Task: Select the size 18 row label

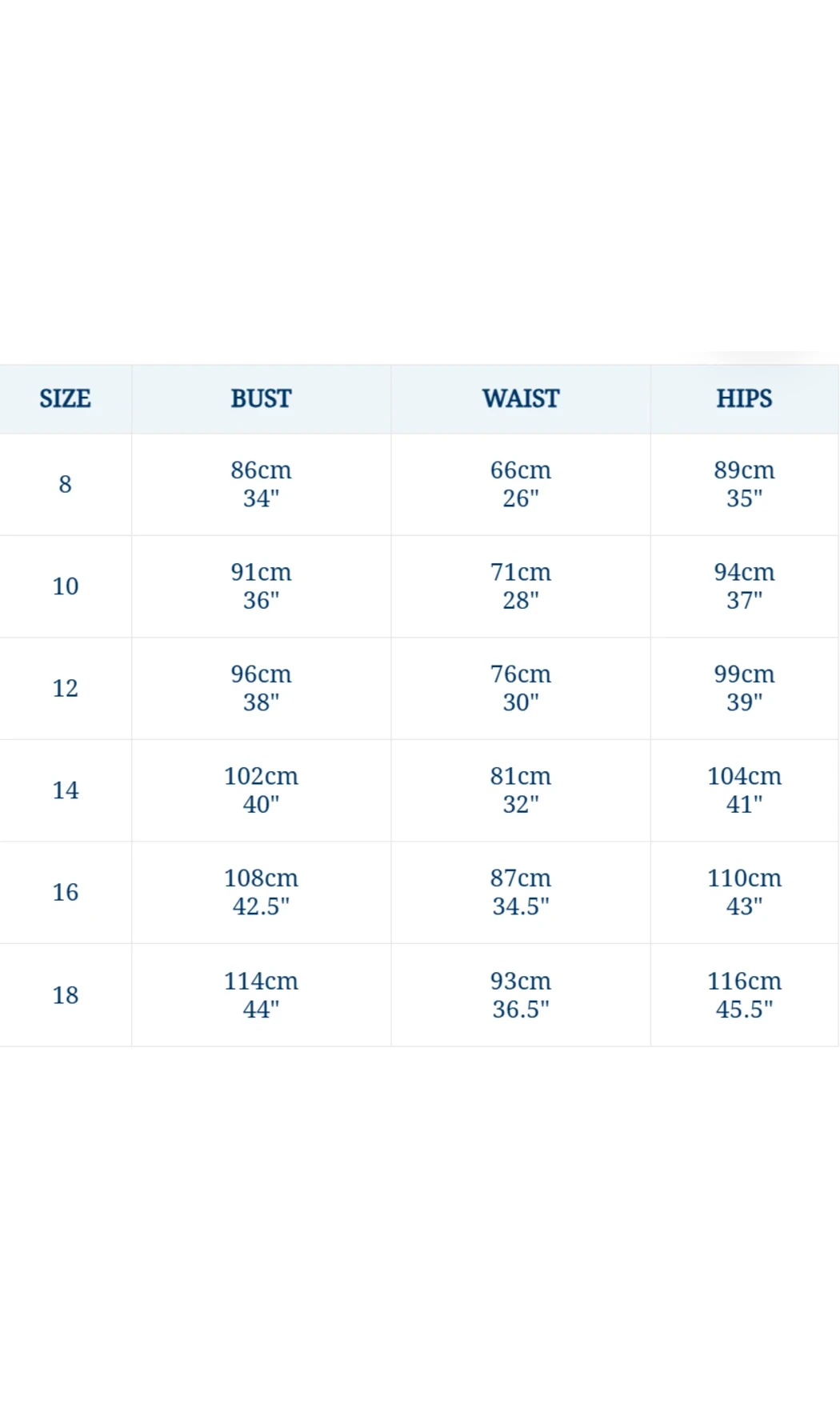Action: point(65,995)
